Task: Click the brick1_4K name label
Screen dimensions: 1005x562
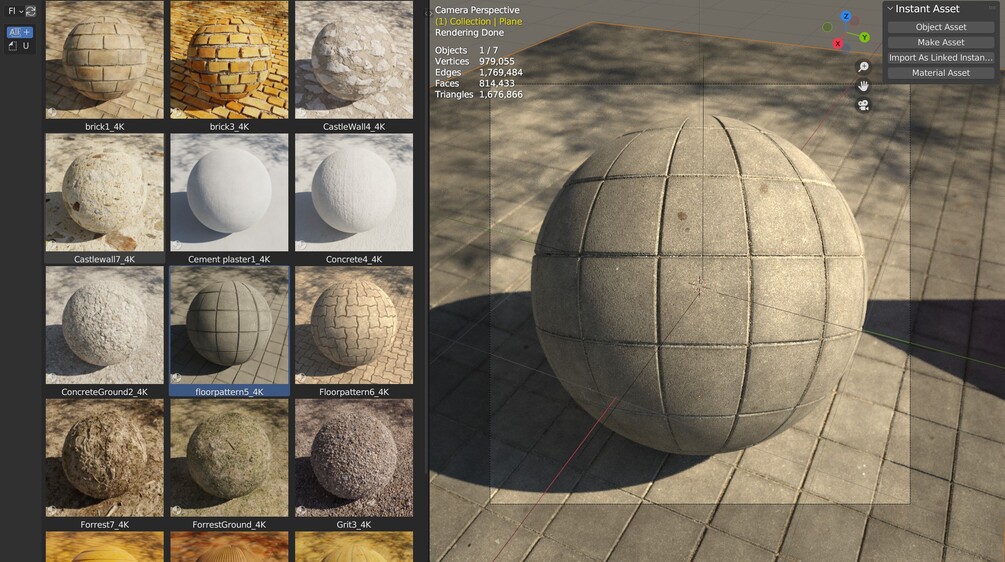Action: point(104,127)
